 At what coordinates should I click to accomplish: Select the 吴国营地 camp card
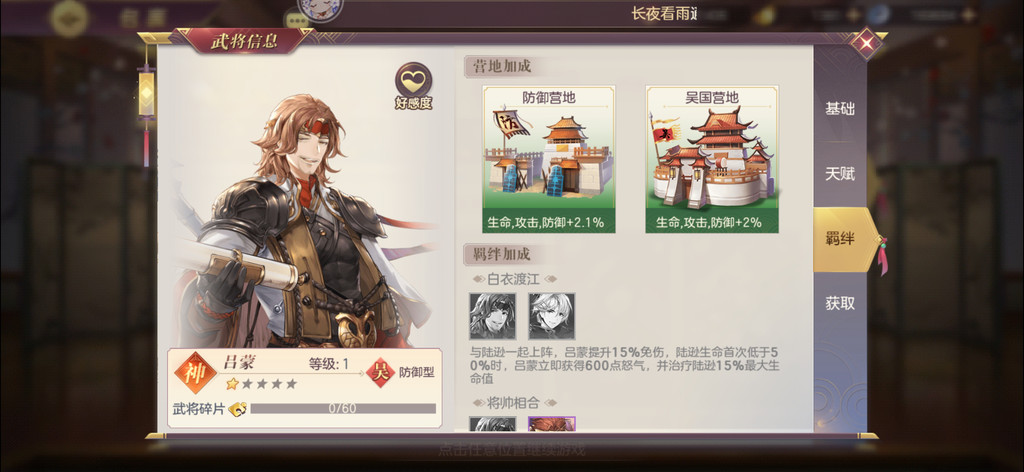coord(712,159)
